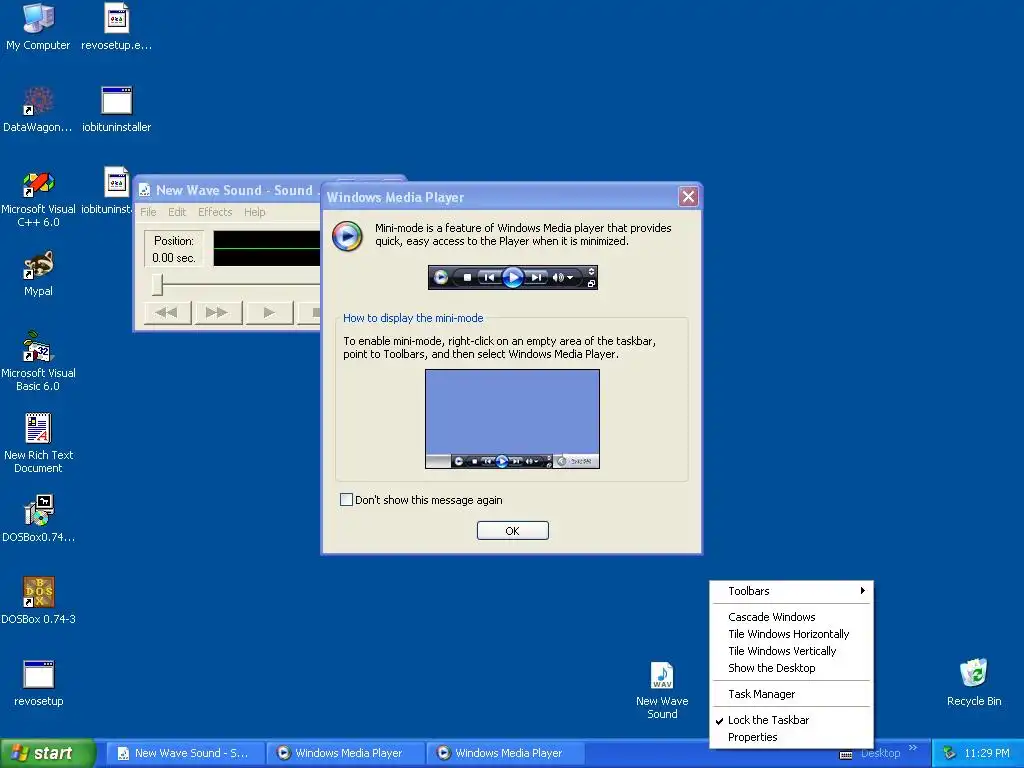Viewport: 1024px width, 768px height.
Task: Choose Tile Windows Horizontally
Action: 792,634
